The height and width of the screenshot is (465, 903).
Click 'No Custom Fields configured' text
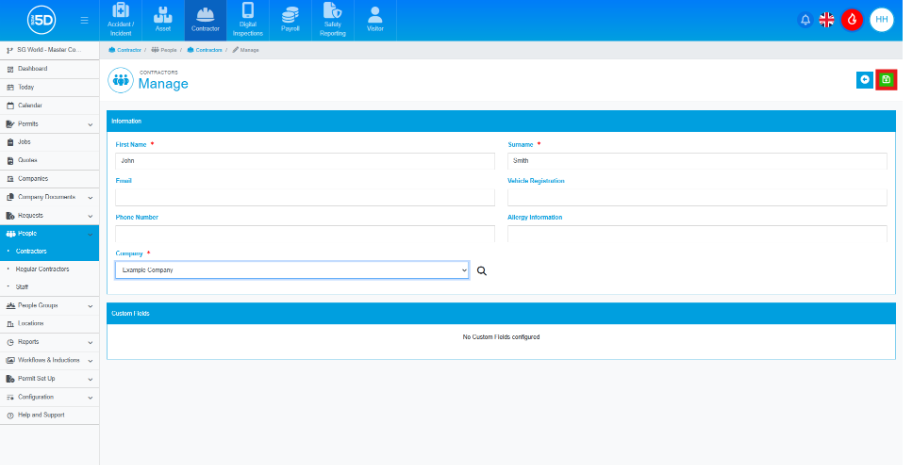[x=501, y=337]
